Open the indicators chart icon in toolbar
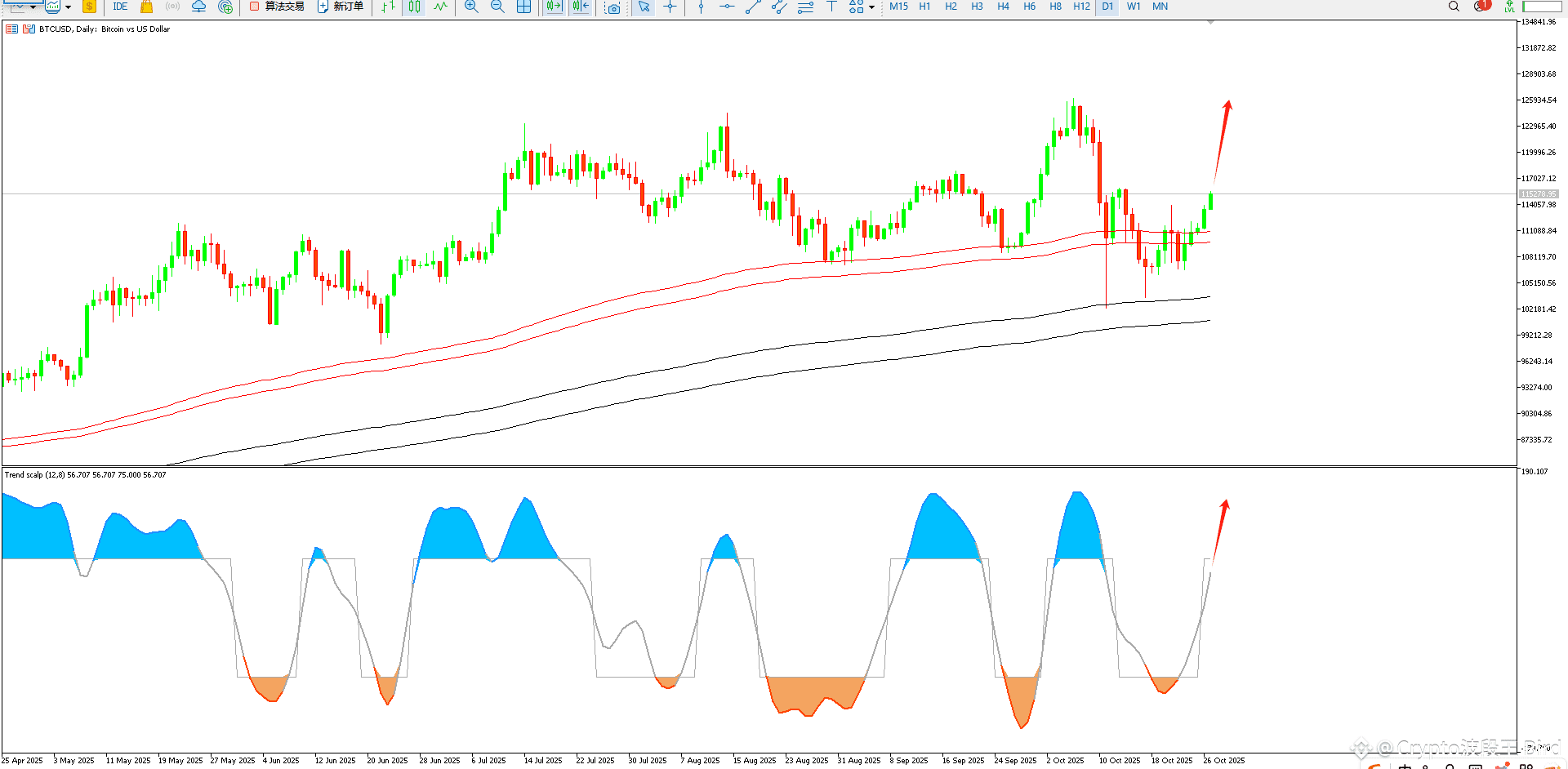Image resolution: width=1568 pixels, height=769 pixels. [53, 7]
